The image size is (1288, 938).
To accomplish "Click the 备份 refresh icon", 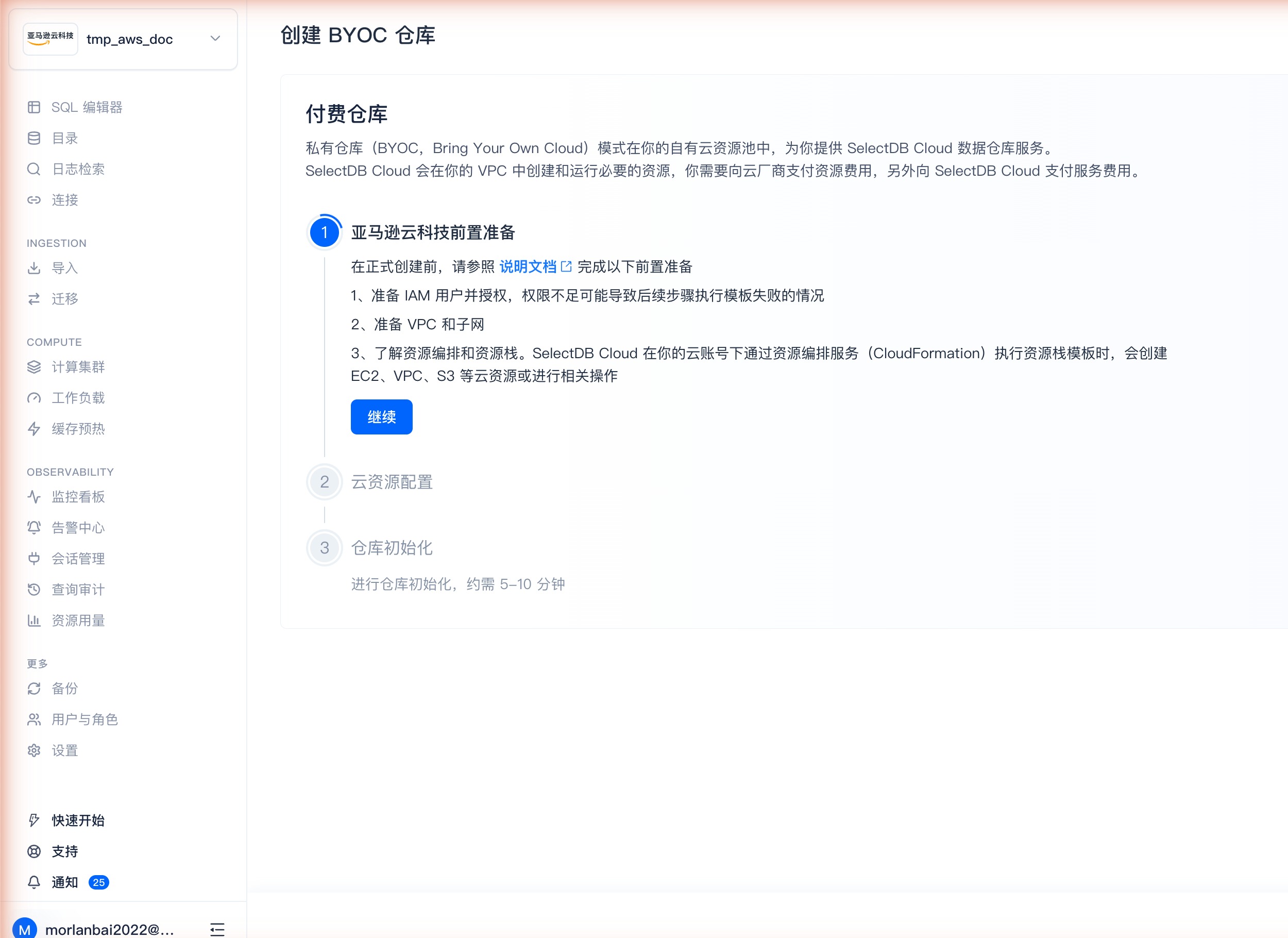I will point(34,689).
